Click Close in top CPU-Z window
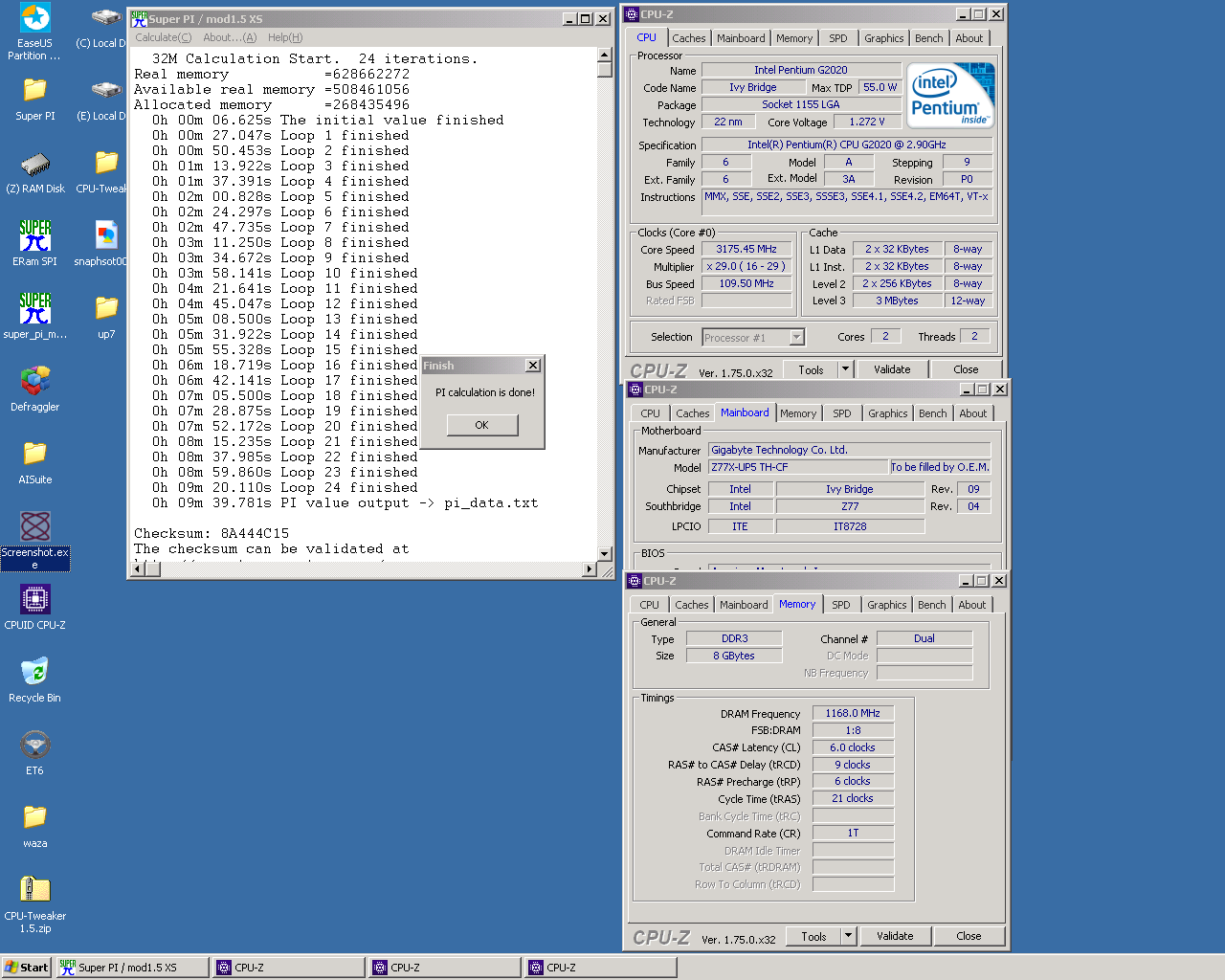This screenshot has height=980, width=1225. 966,369
